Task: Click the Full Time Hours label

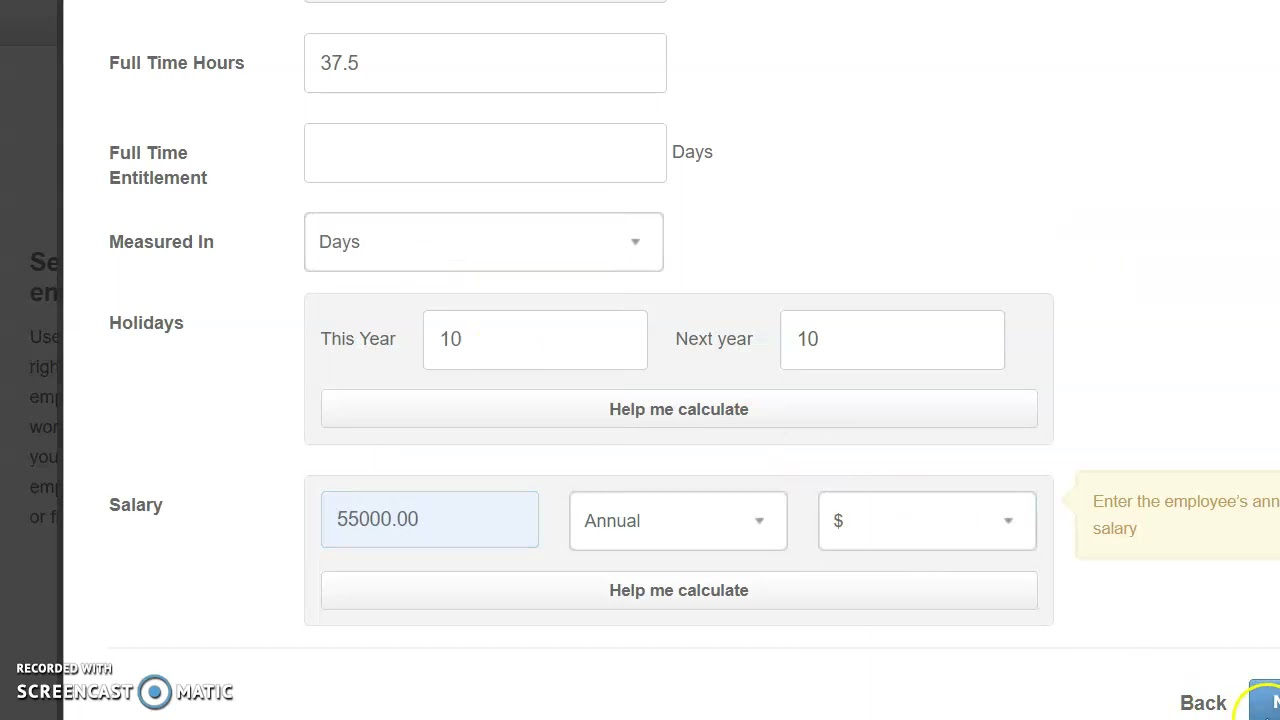Action: click(177, 63)
